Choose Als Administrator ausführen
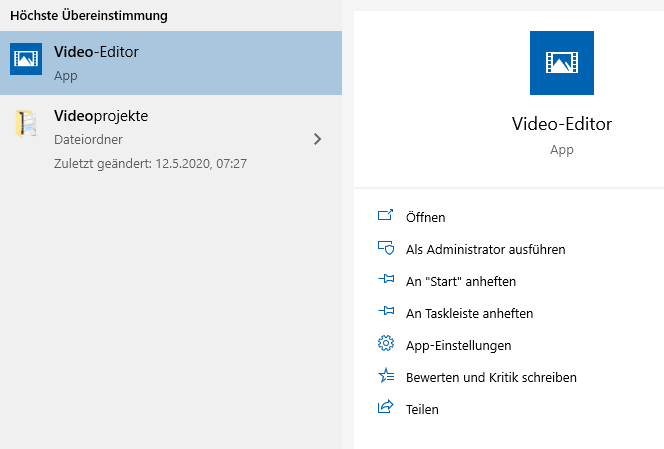The height and width of the screenshot is (449, 664). tap(485, 249)
